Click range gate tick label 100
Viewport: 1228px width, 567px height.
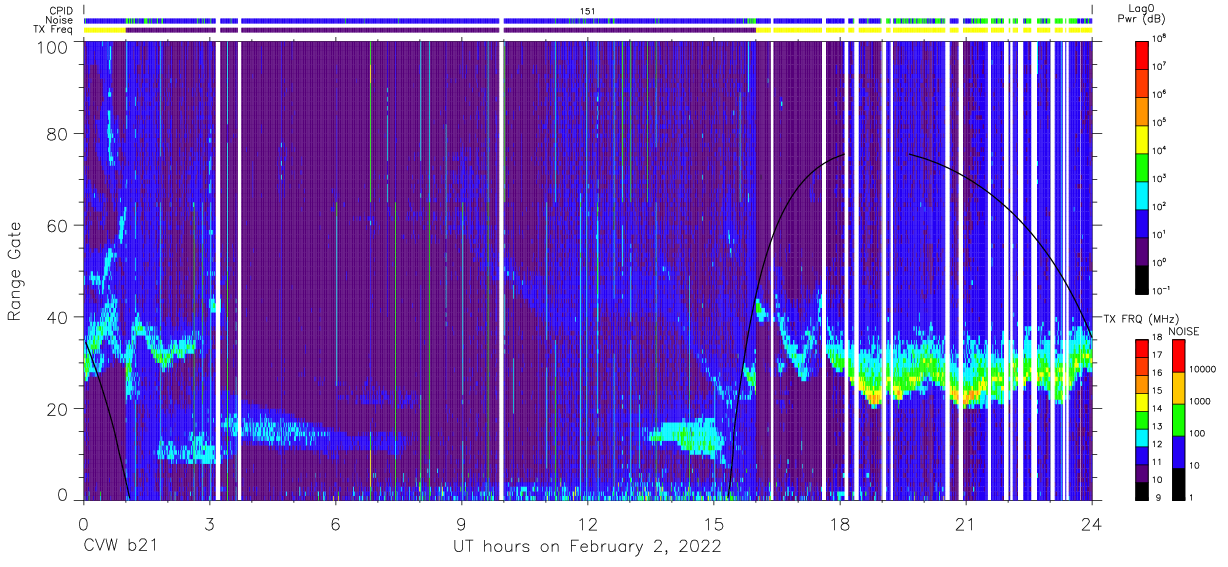(50, 47)
